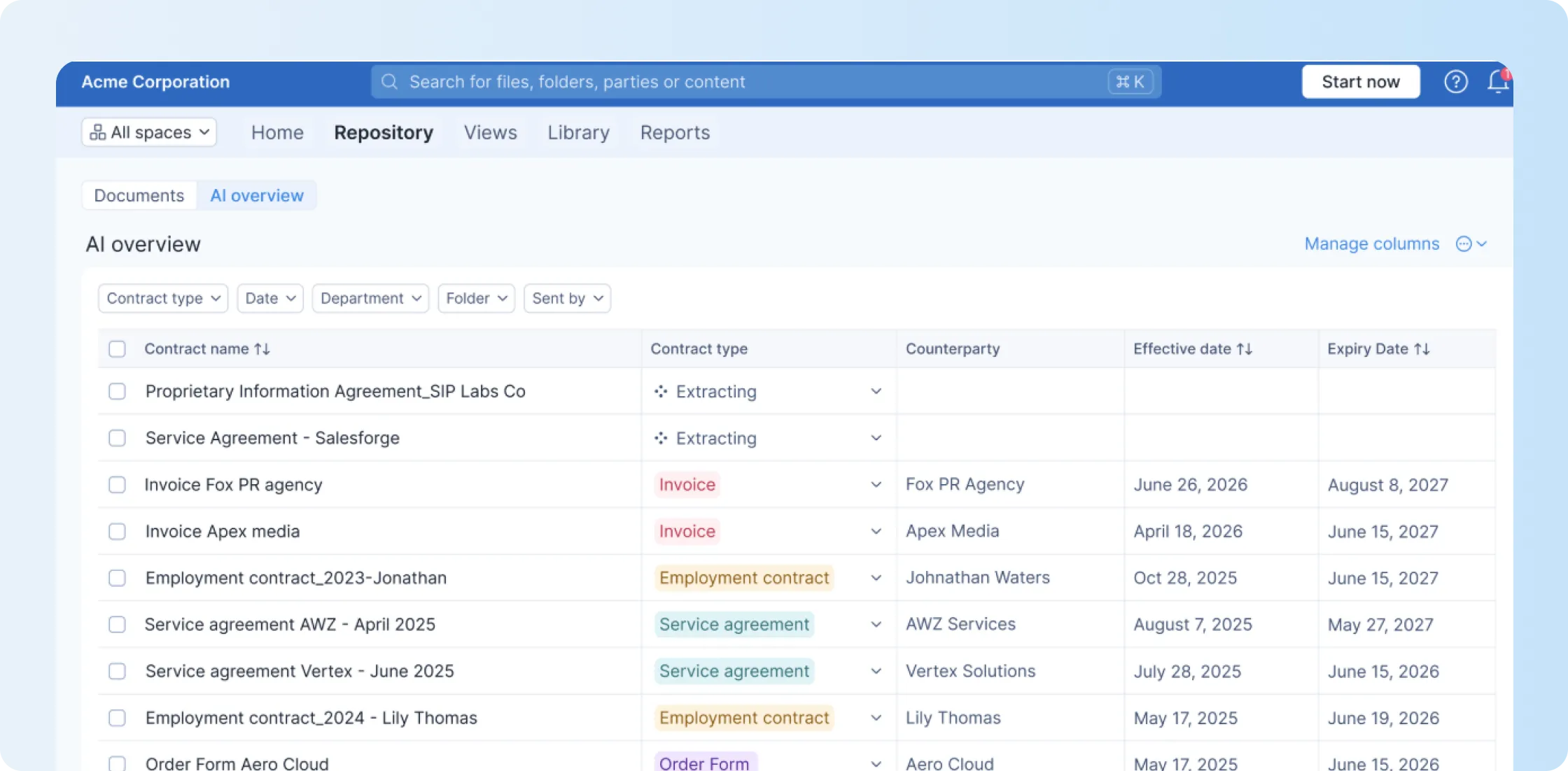Viewport: 1568px width, 771px height.
Task: Go to the Home tab
Action: click(x=277, y=132)
